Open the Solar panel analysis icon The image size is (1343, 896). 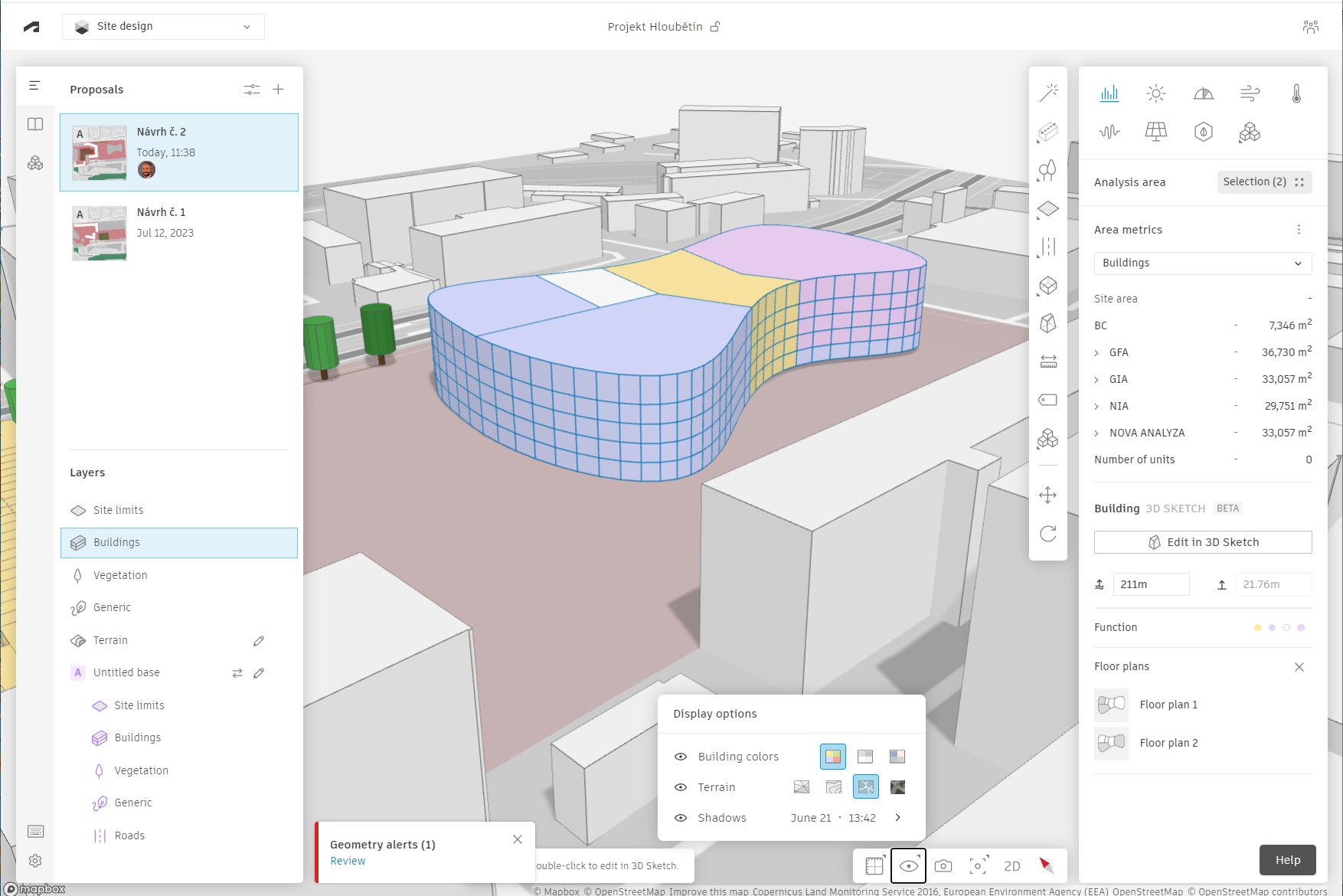1155,132
